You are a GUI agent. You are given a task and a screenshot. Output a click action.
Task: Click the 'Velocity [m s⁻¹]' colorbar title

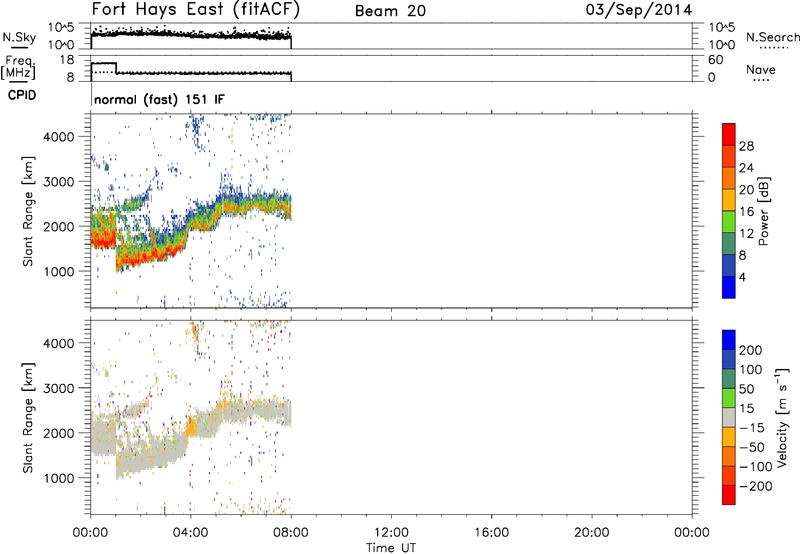(x=783, y=417)
